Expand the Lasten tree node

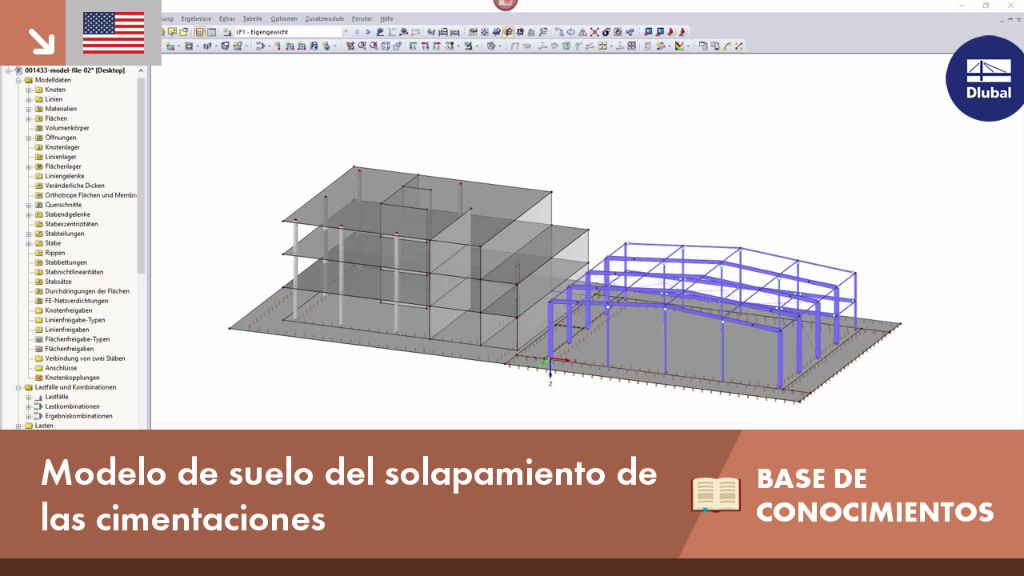pos(19,426)
